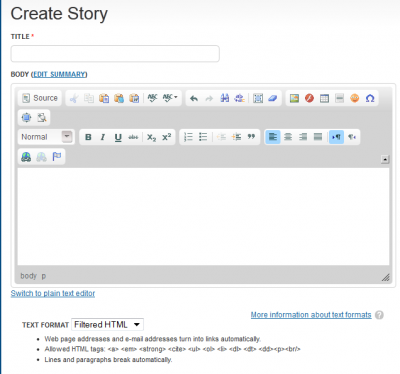This screenshot has height=374, width=400.
Task: Click inside the body editing area
Action: (203, 217)
